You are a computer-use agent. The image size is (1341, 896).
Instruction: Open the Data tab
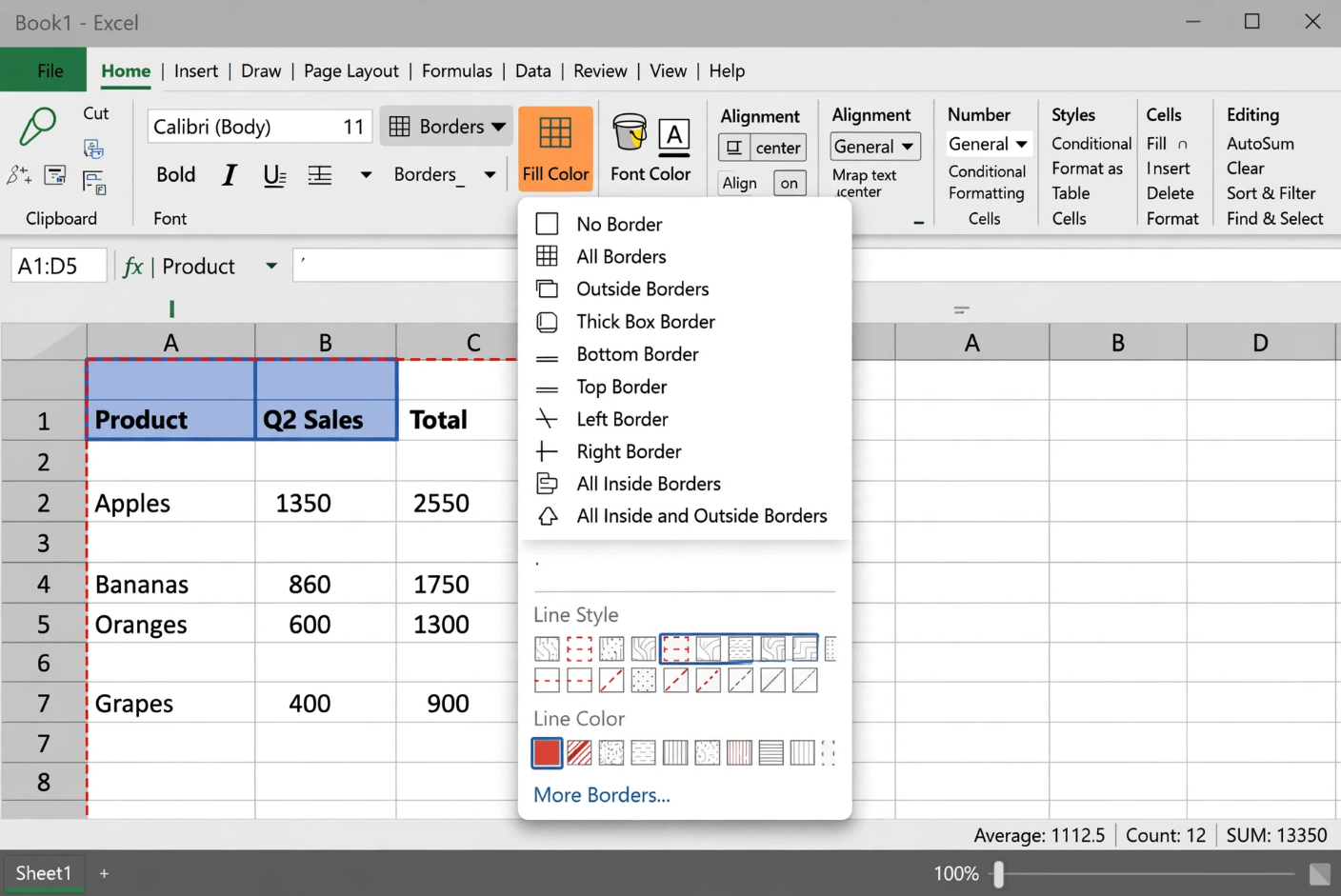pyautogui.click(x=533, y=71)
